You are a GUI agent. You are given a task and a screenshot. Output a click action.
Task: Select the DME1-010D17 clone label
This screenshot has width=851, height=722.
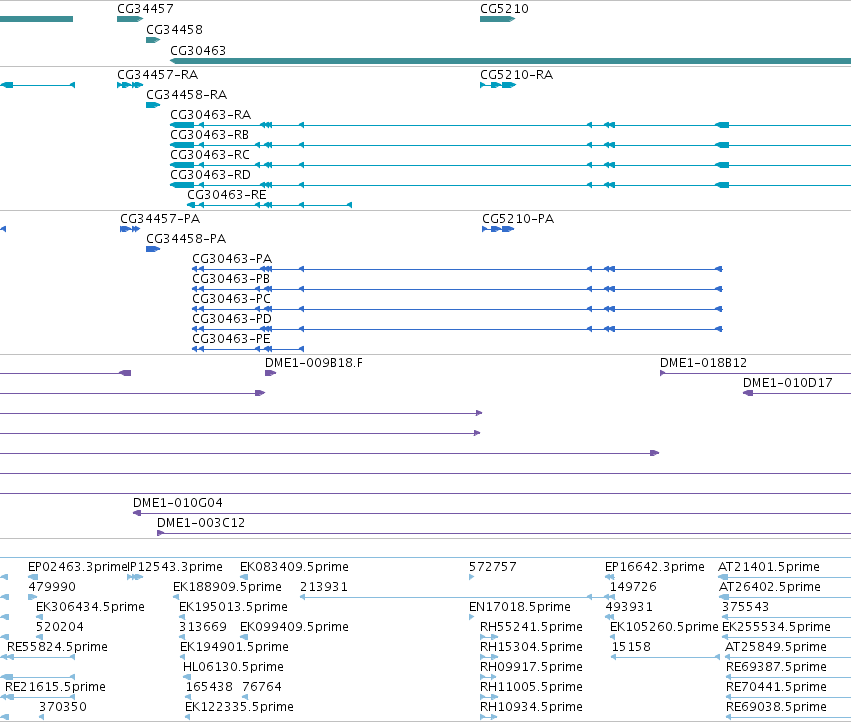788,383
